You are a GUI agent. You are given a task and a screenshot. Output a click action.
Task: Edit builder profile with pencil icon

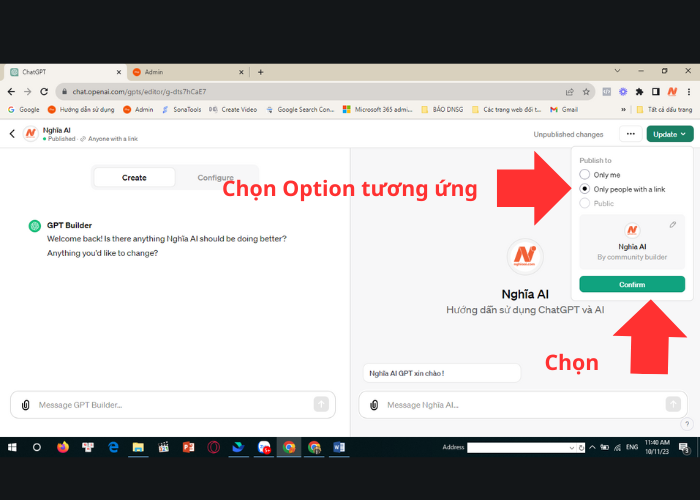673,225
